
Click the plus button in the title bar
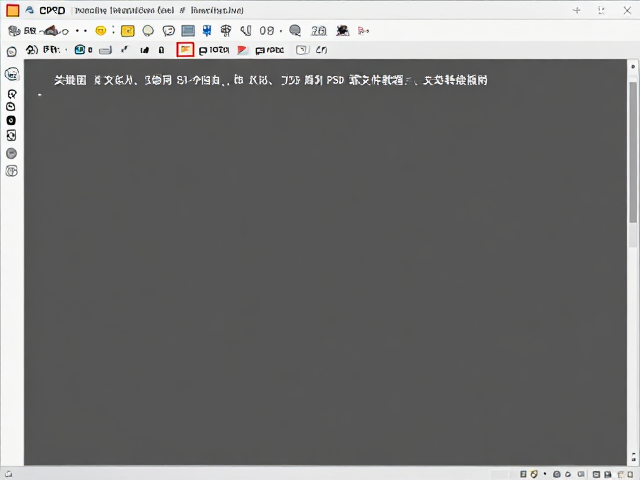coord(577,10)
